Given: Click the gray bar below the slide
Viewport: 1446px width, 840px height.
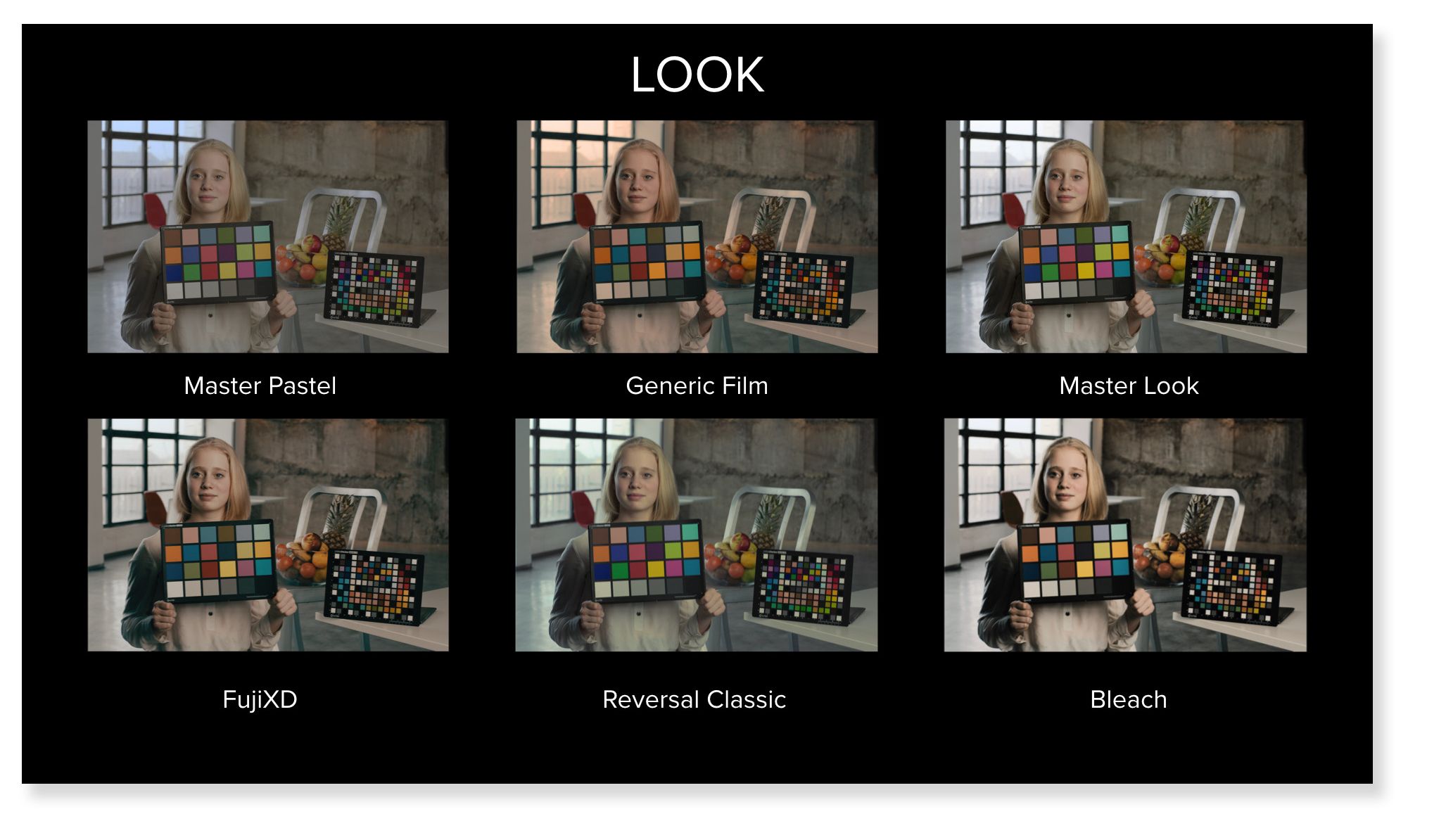Looking at the screenshot, I should (704, 798).
